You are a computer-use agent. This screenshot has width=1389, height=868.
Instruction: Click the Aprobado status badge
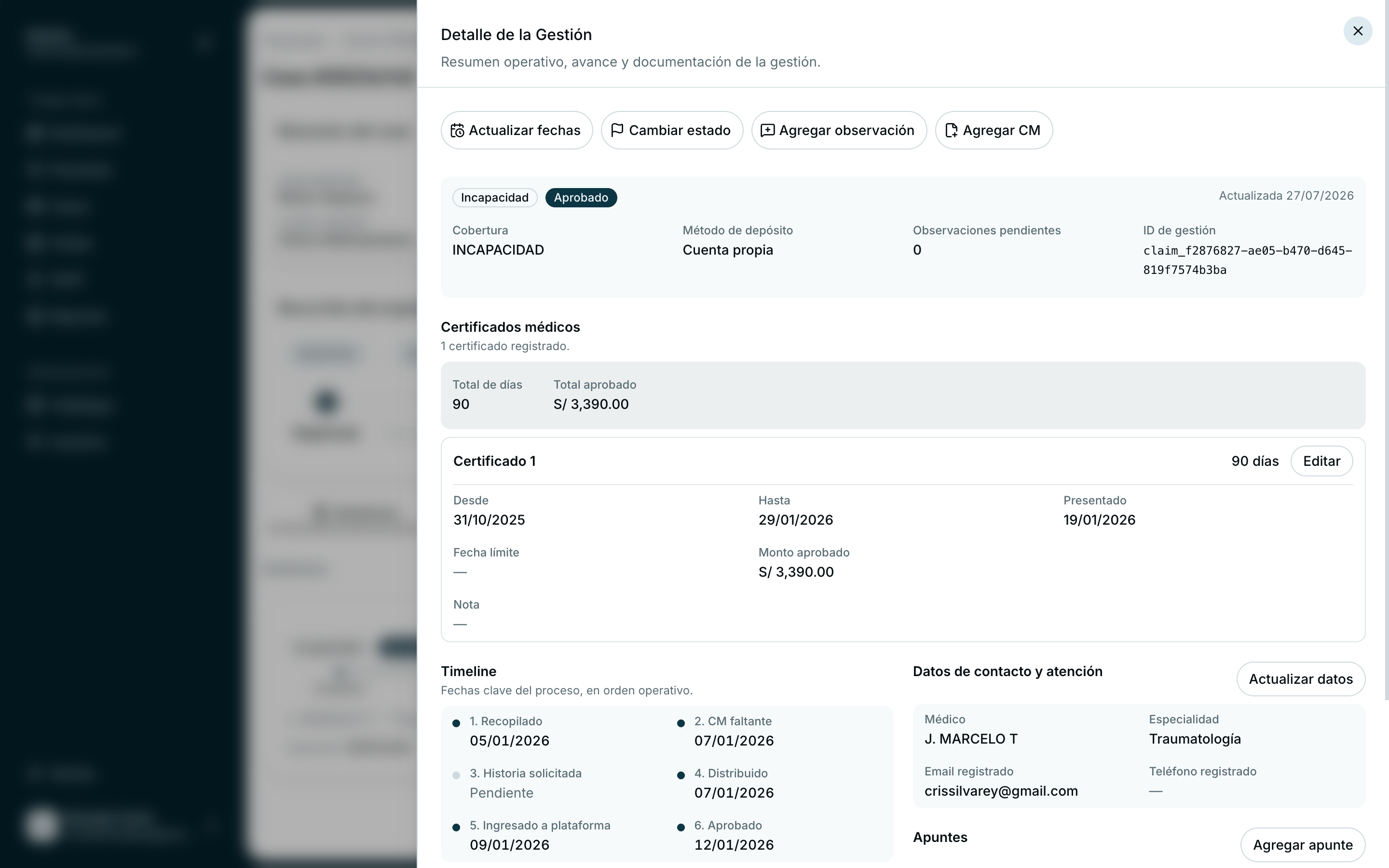581,198
